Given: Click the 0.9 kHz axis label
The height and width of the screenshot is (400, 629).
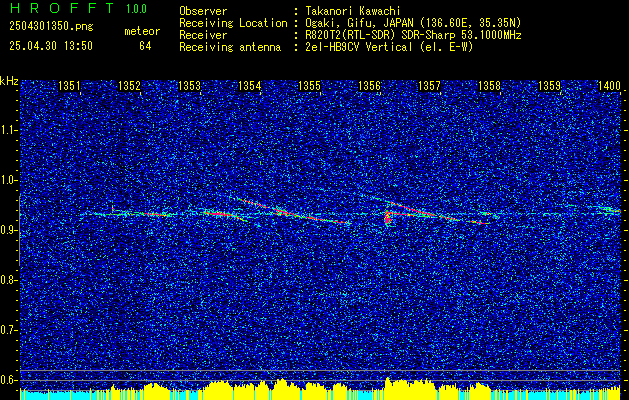Looking at the screenshot, I should (x=8, y=230).
